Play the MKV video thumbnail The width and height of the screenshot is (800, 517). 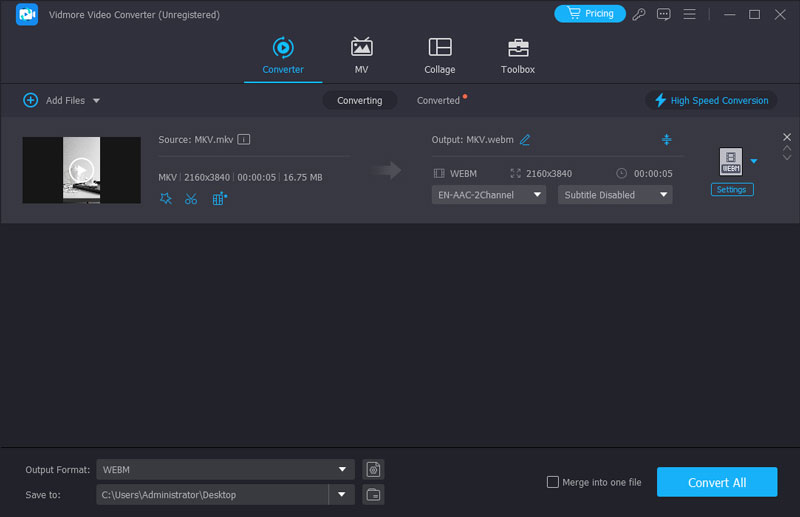81,170
